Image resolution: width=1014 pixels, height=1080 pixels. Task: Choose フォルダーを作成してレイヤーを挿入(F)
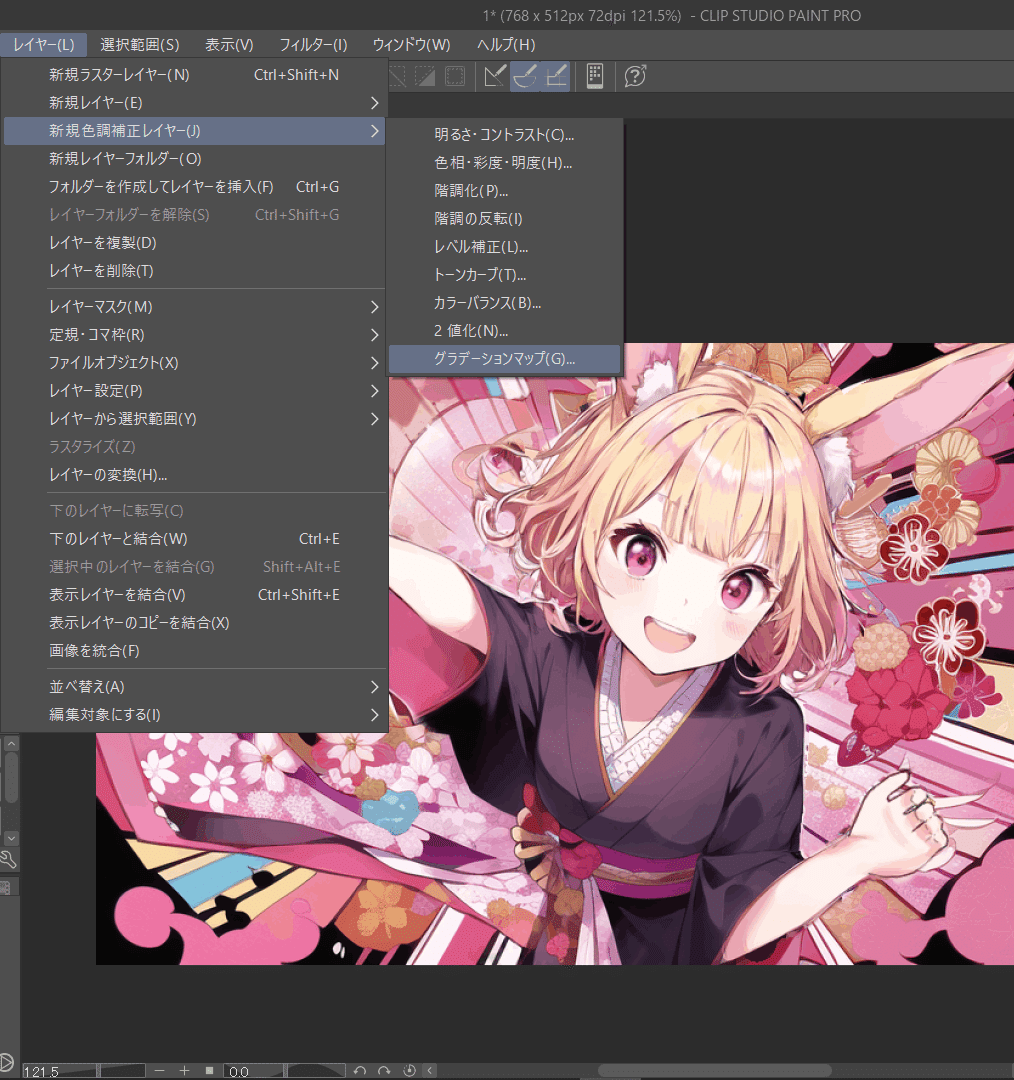(x=195, y=187)
